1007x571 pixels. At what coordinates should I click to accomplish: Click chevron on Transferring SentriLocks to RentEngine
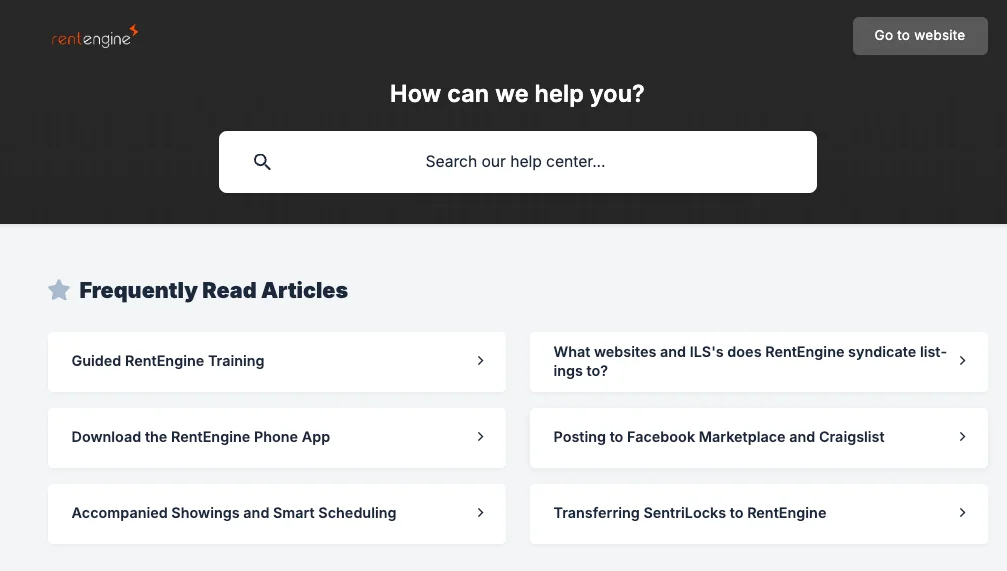[x=962, y=513]
